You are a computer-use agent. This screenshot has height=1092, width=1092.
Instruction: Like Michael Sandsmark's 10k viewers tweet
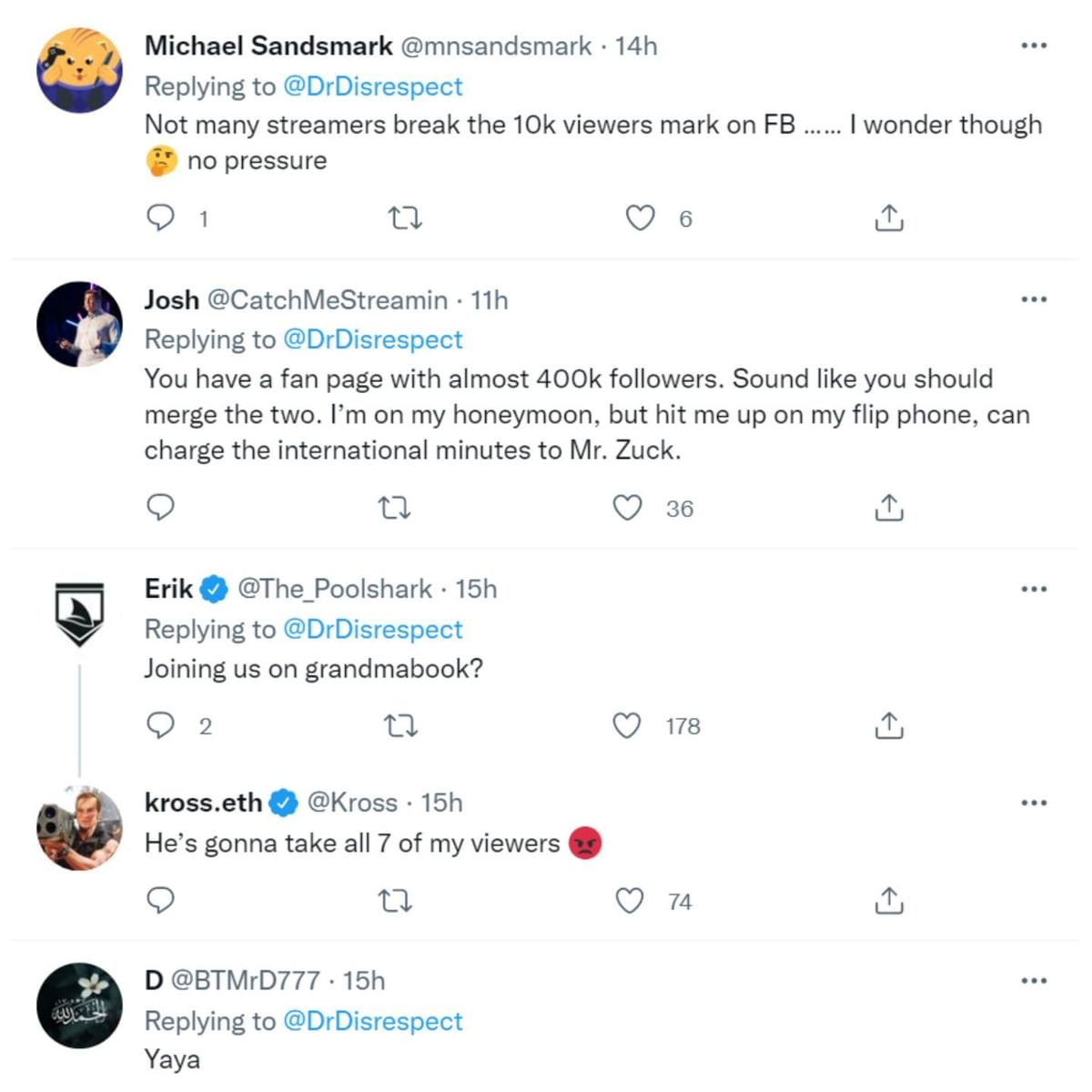tap(641, 217)
